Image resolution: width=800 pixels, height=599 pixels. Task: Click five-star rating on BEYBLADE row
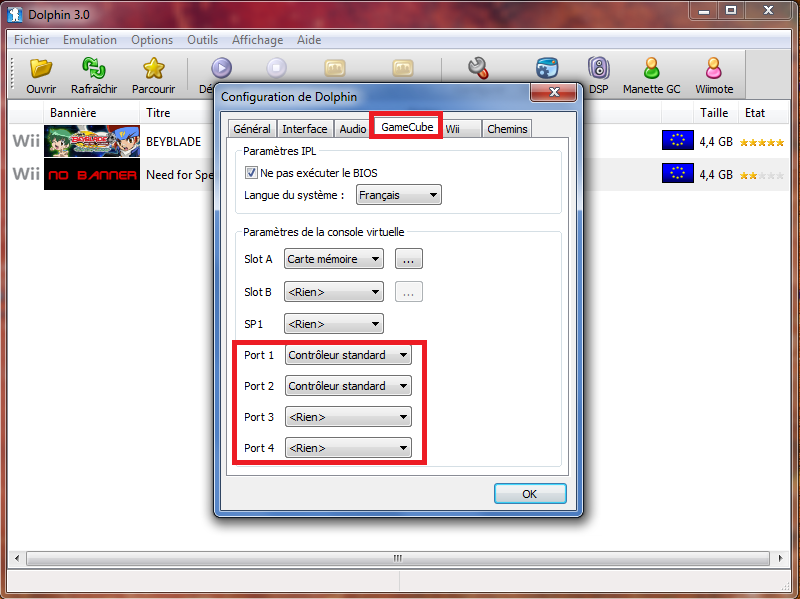click(762, 142)
